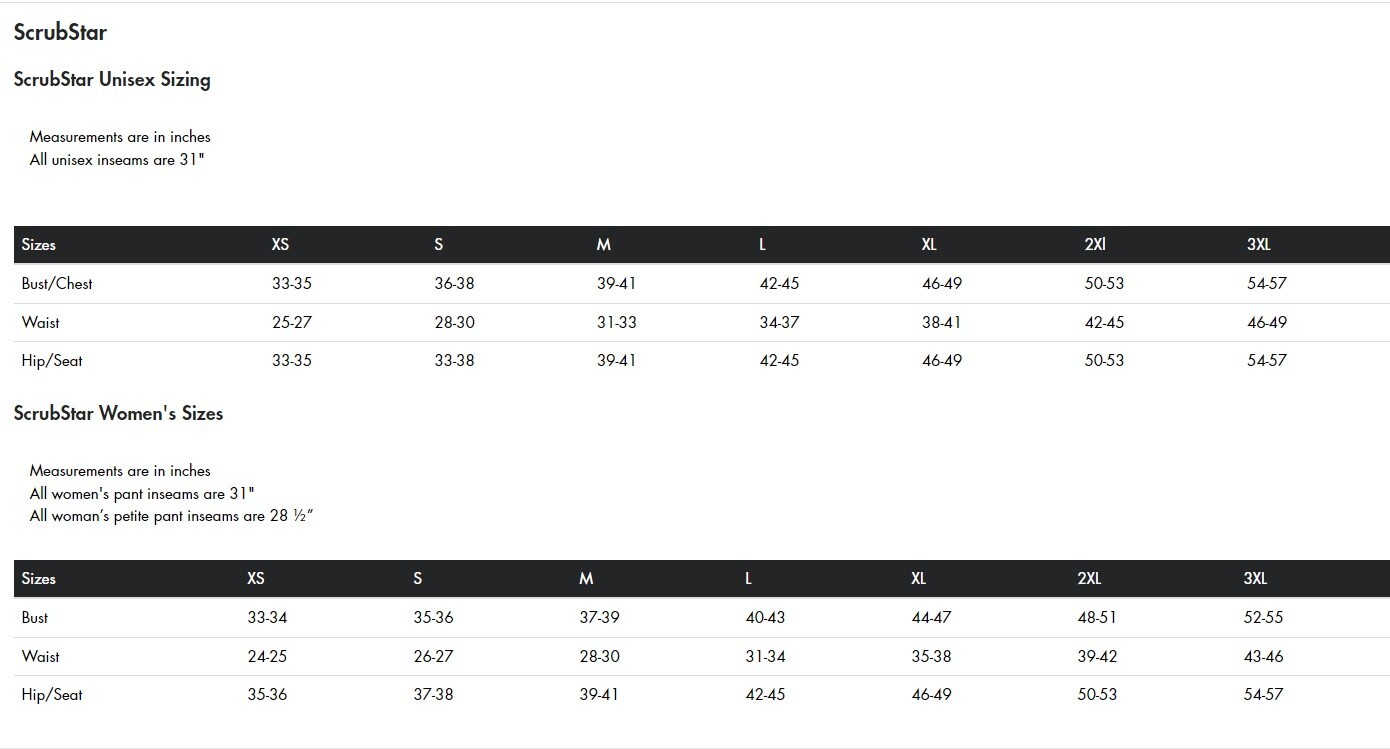The width and height of the screenshot is (1390, 749).
Task: Select M header in women's table
Action: [586, 578]
